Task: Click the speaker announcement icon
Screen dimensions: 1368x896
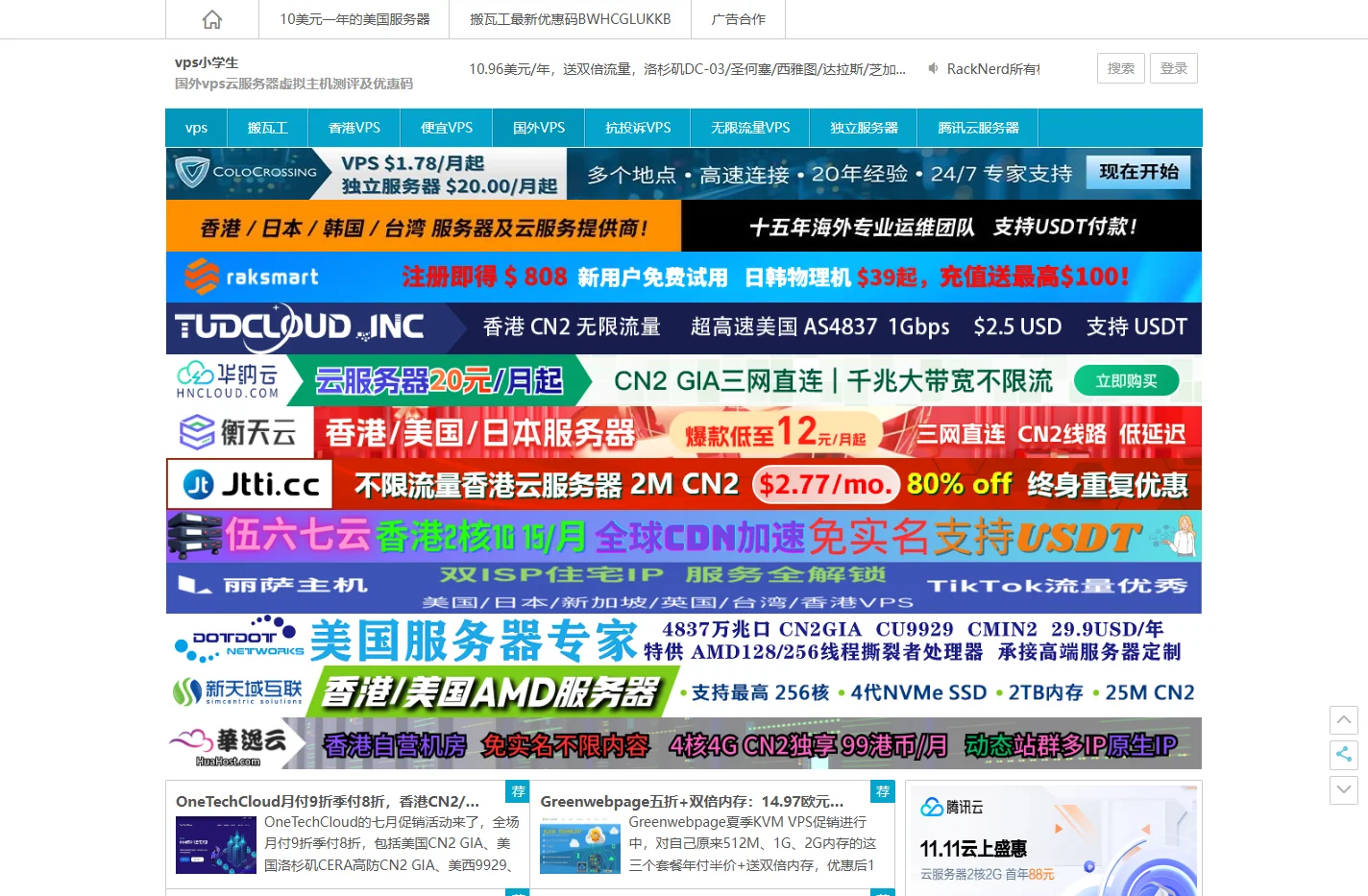Action: pyautogui.click(x=933, y=68)
